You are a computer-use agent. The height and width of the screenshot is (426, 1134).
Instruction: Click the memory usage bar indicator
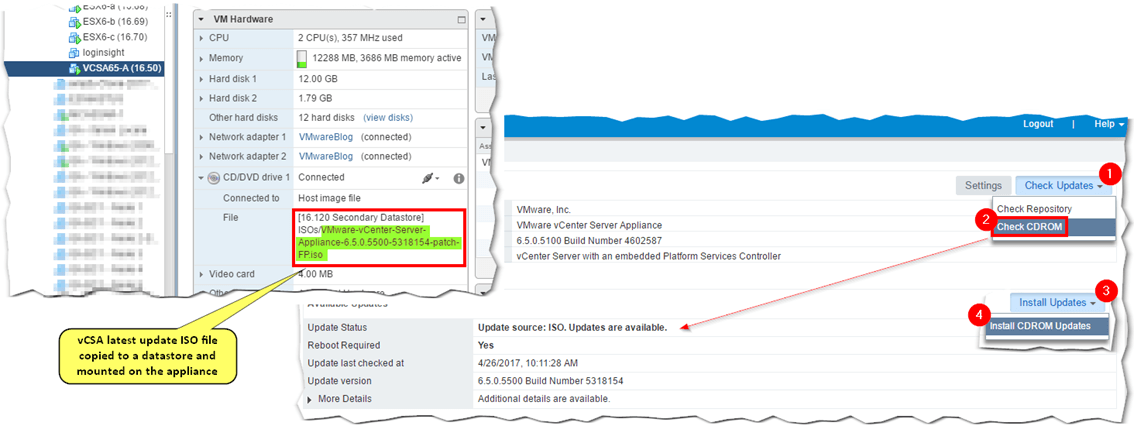click(x=302, y=58)
